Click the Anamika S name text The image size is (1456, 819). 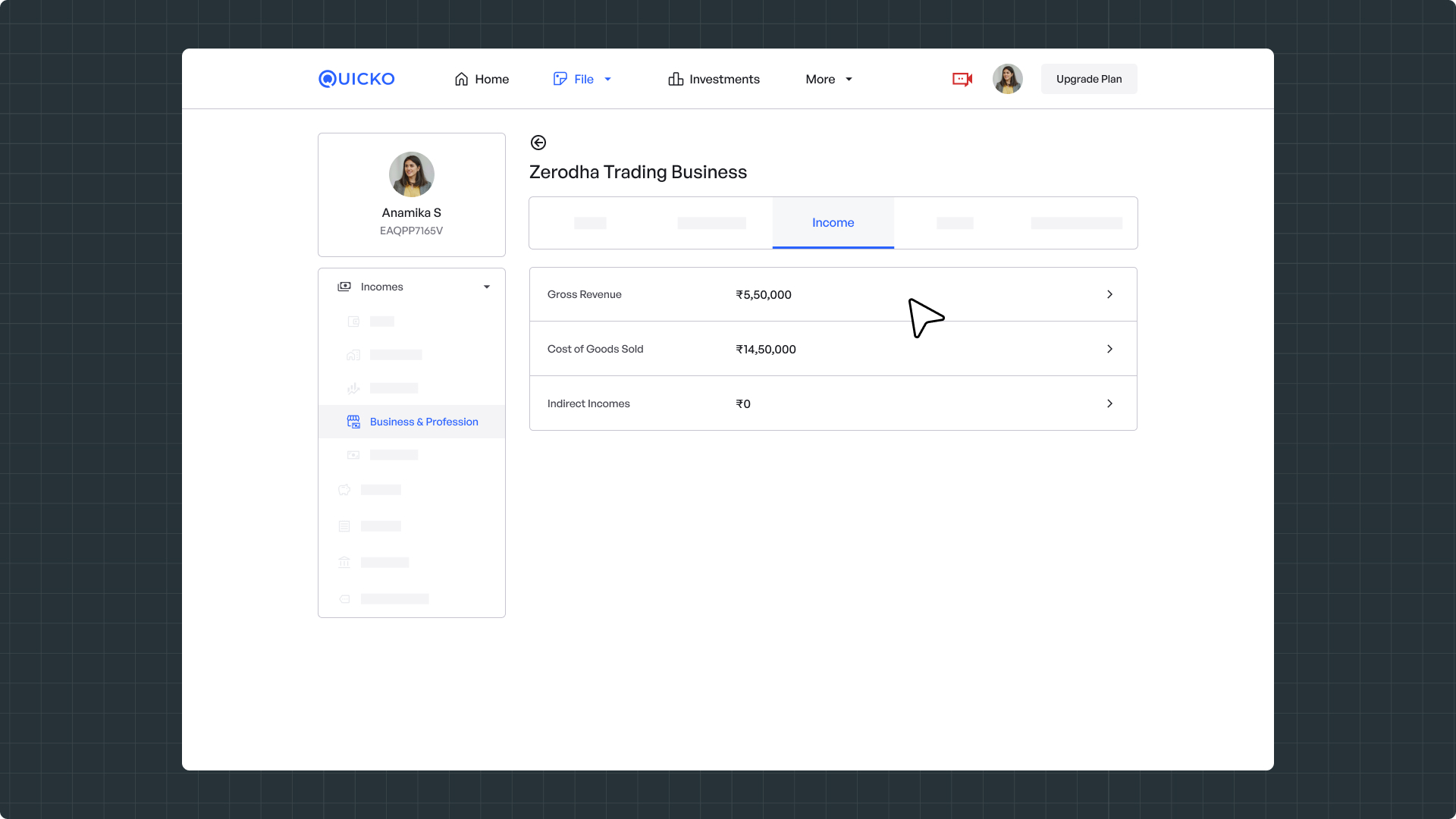412,213
